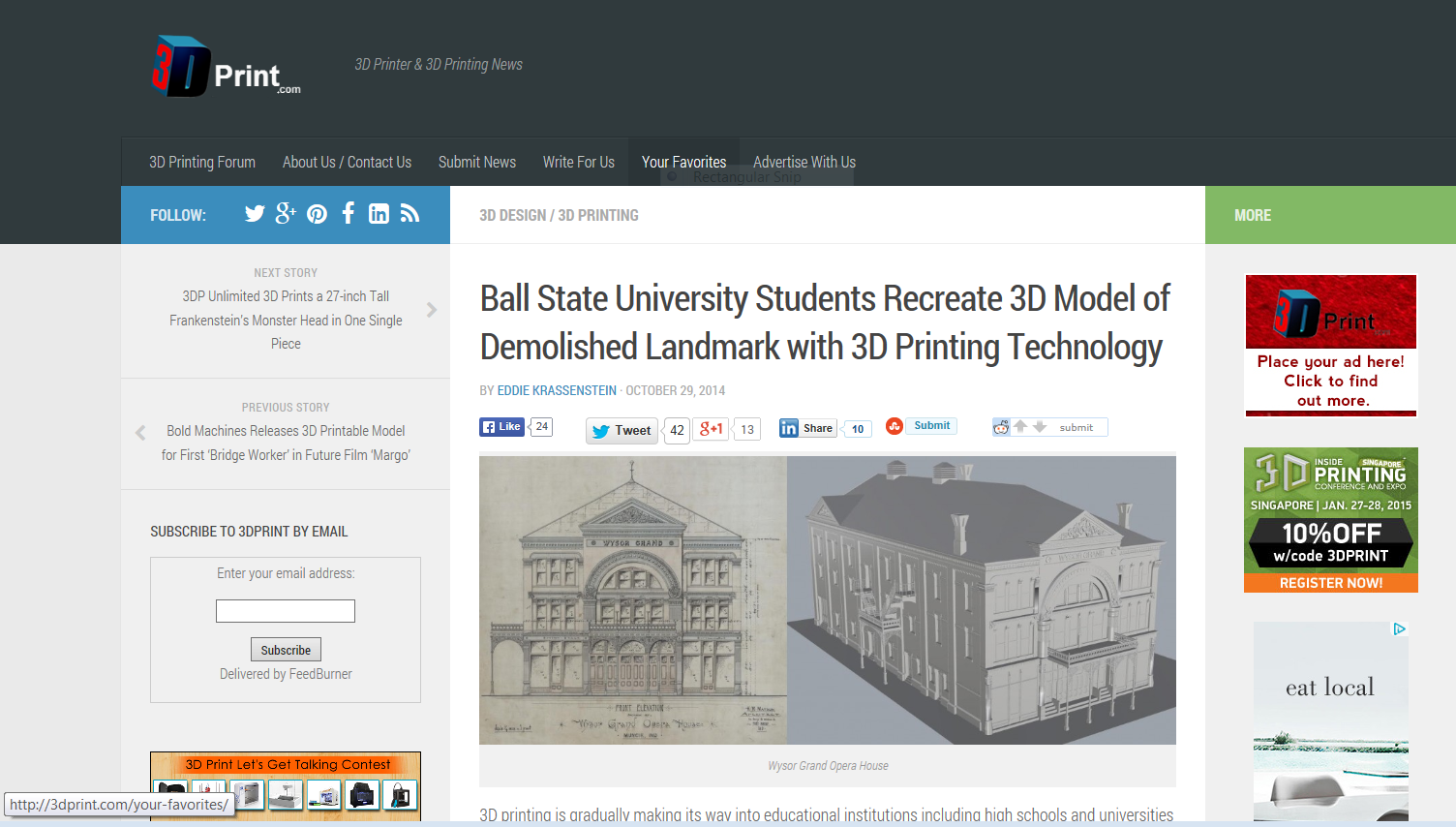
Task: Click the Tweet button
Action: 622,431
